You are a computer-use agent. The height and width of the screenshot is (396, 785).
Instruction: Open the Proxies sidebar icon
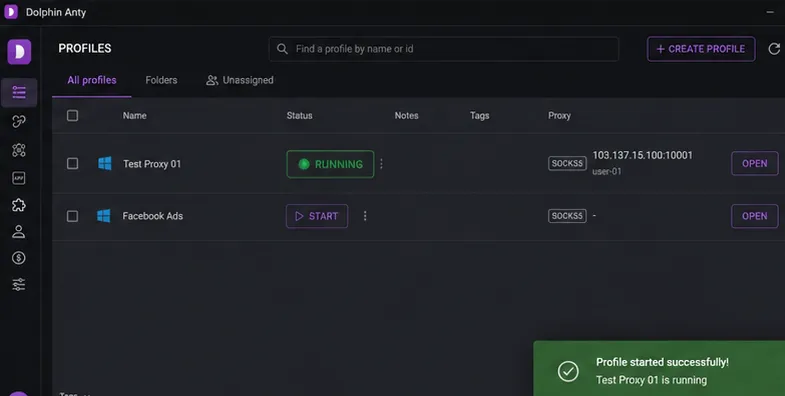point(19,121)
